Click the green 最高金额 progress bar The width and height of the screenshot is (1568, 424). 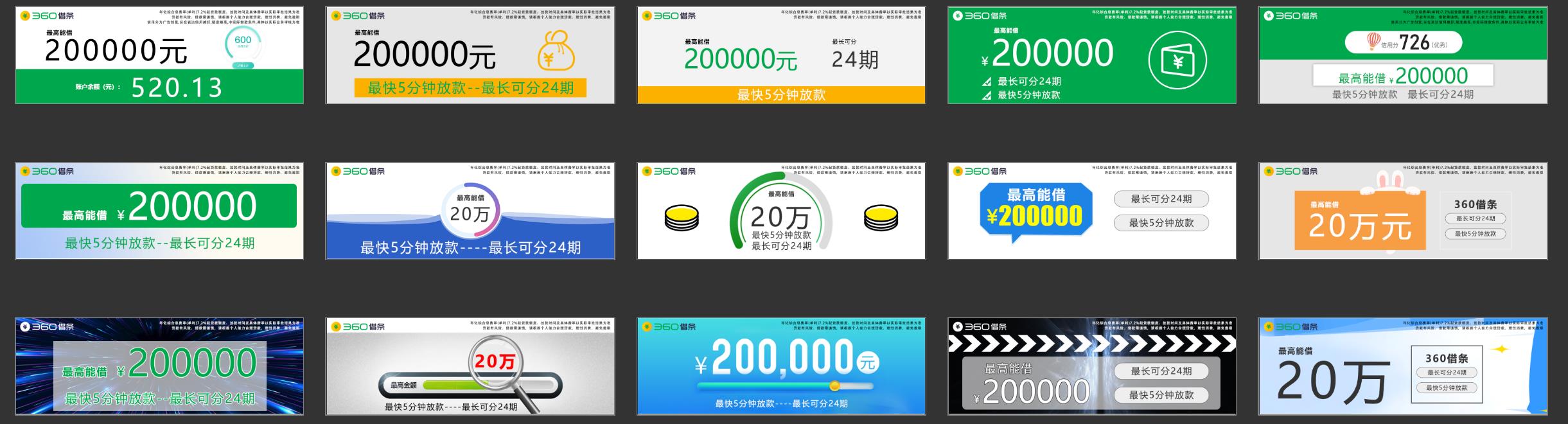[470, 385]
